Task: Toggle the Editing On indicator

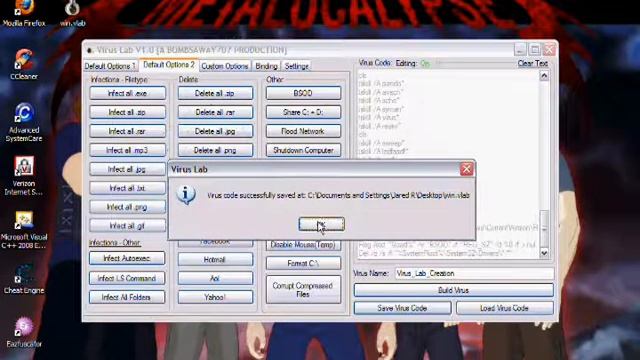Action: [425, 63]
